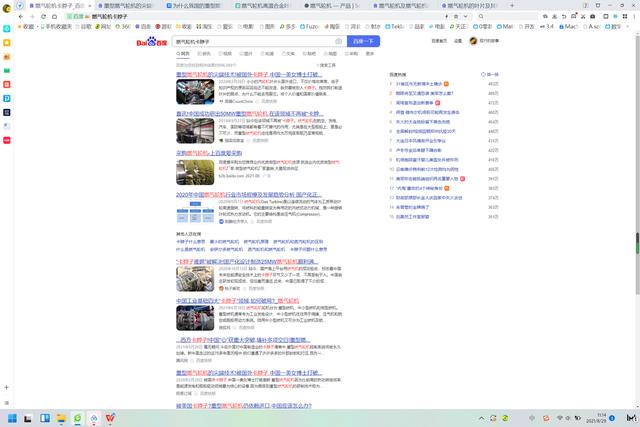Open the tab list dropdown at tab bar left
Screen dimensions: 640x427
click(x=20, y=6)
